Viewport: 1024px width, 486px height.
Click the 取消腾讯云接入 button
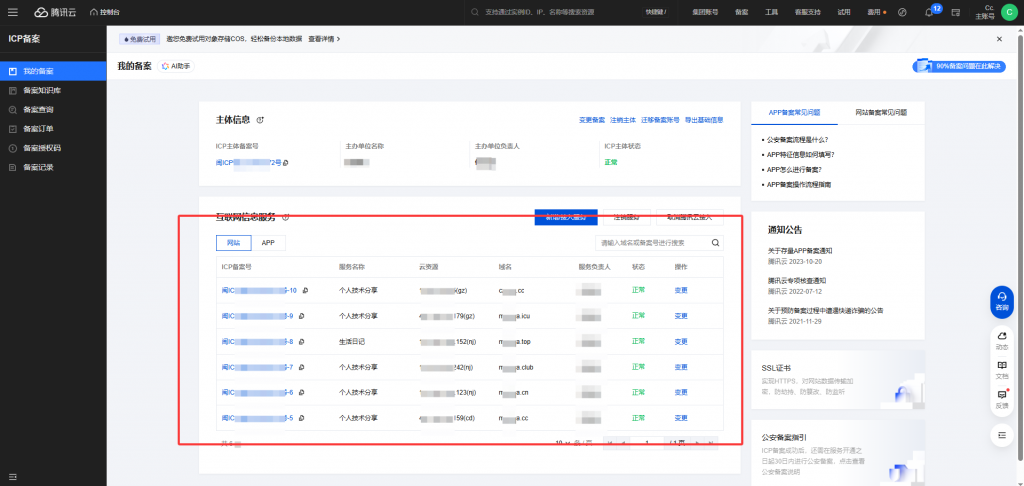pos(690,217)
